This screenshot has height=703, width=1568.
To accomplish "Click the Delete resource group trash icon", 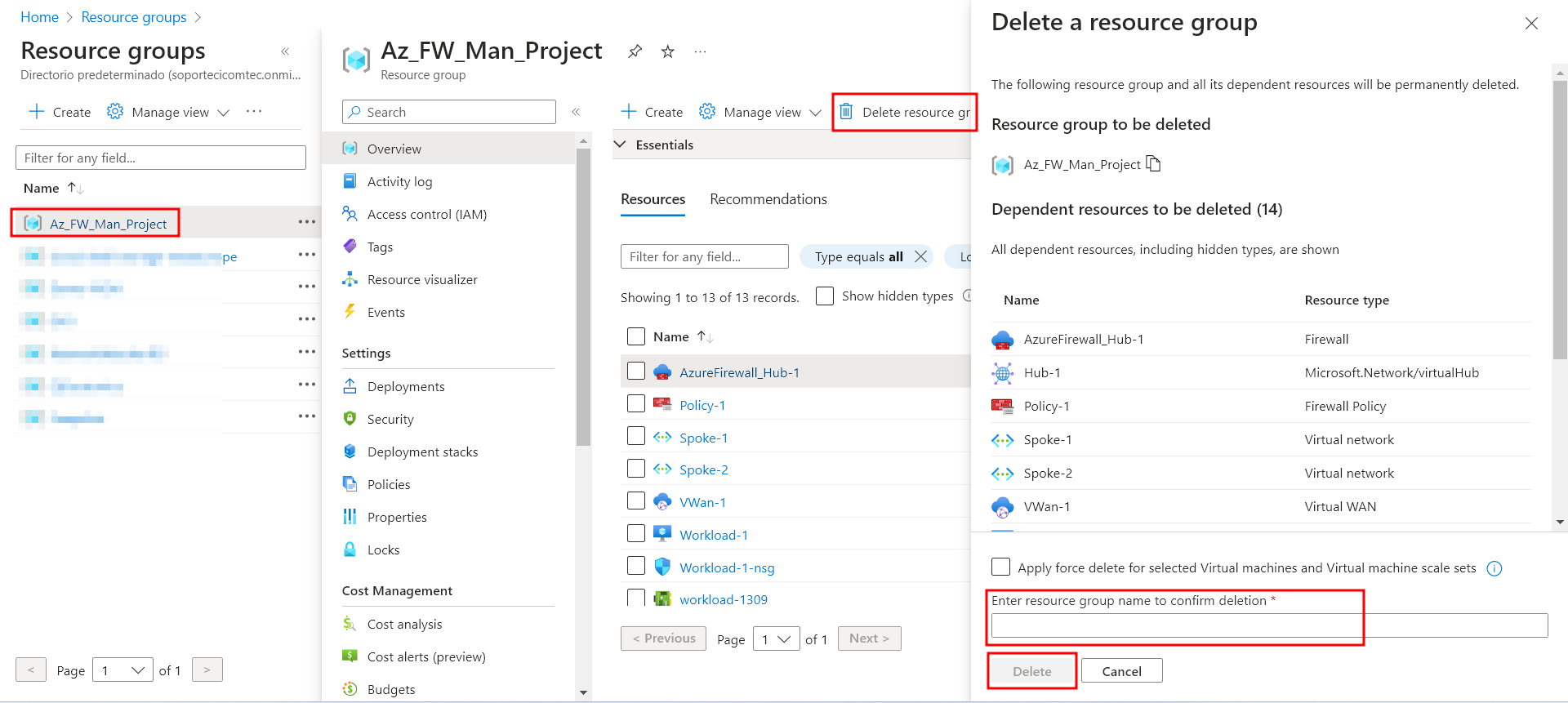I will tap(846, 112).
